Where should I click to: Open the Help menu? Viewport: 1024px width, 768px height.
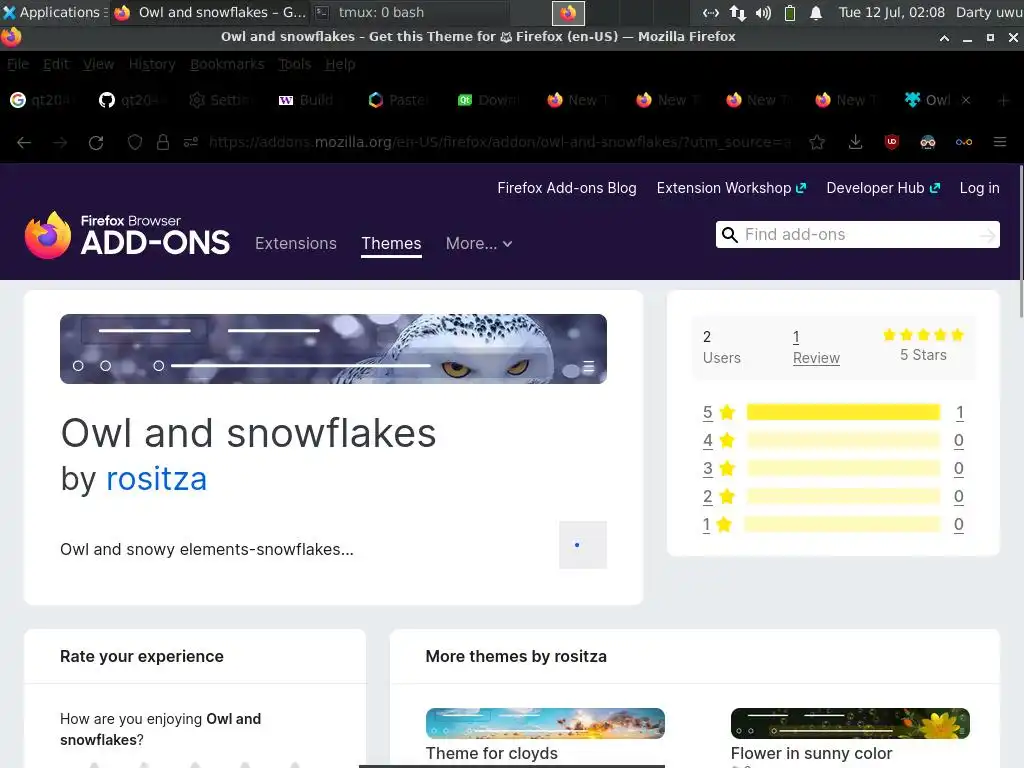click(x=340, y=64)
